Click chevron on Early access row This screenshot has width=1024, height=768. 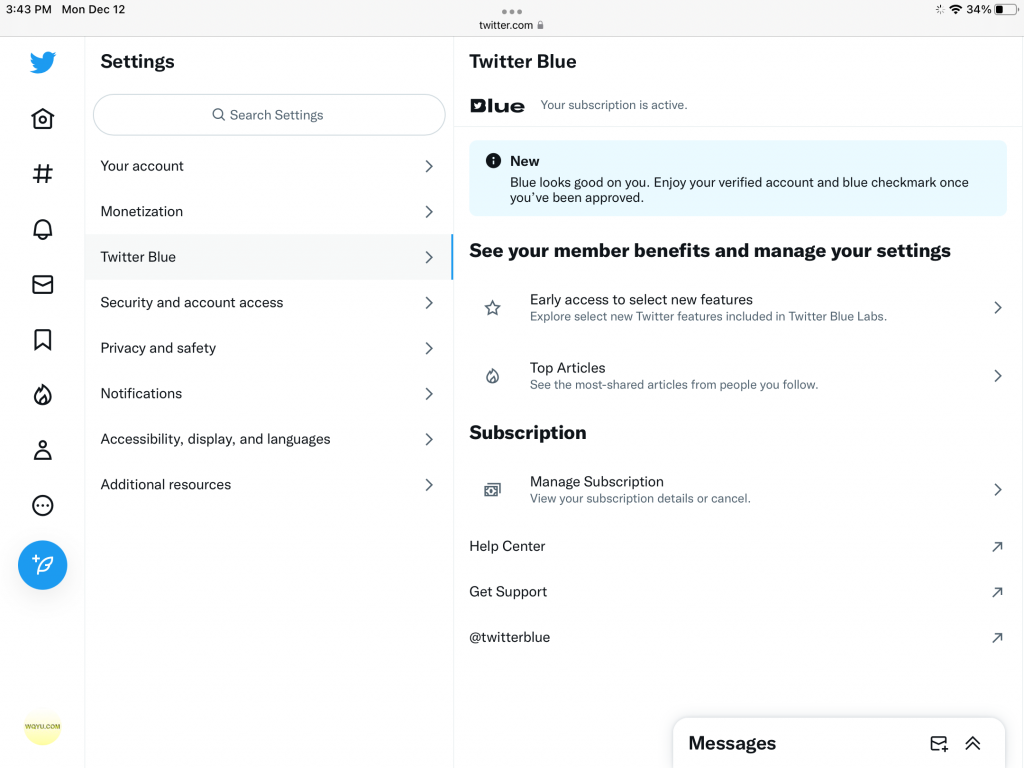coord(998,308)
